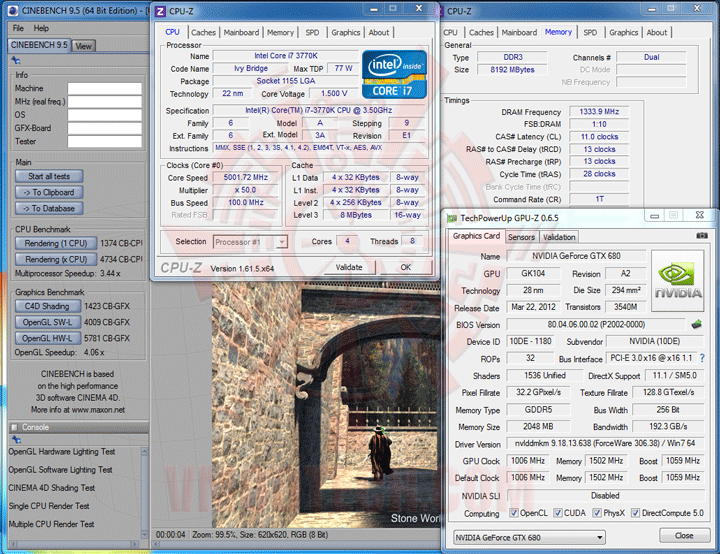Open the SPD tab in the second CPU-Z window
The width and height of the screenshot is (720, 554).
pos(590,33)
